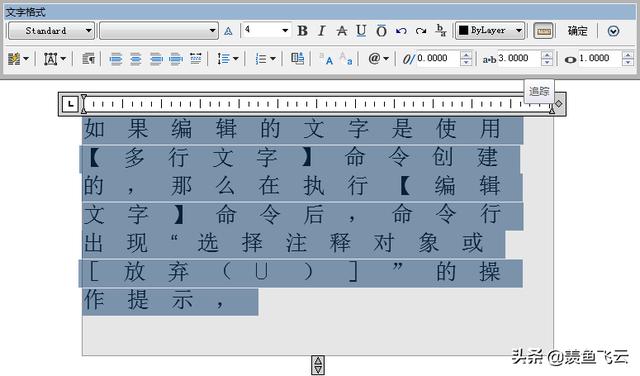Decrease the width factor value 1.0000

pos(628,62)
